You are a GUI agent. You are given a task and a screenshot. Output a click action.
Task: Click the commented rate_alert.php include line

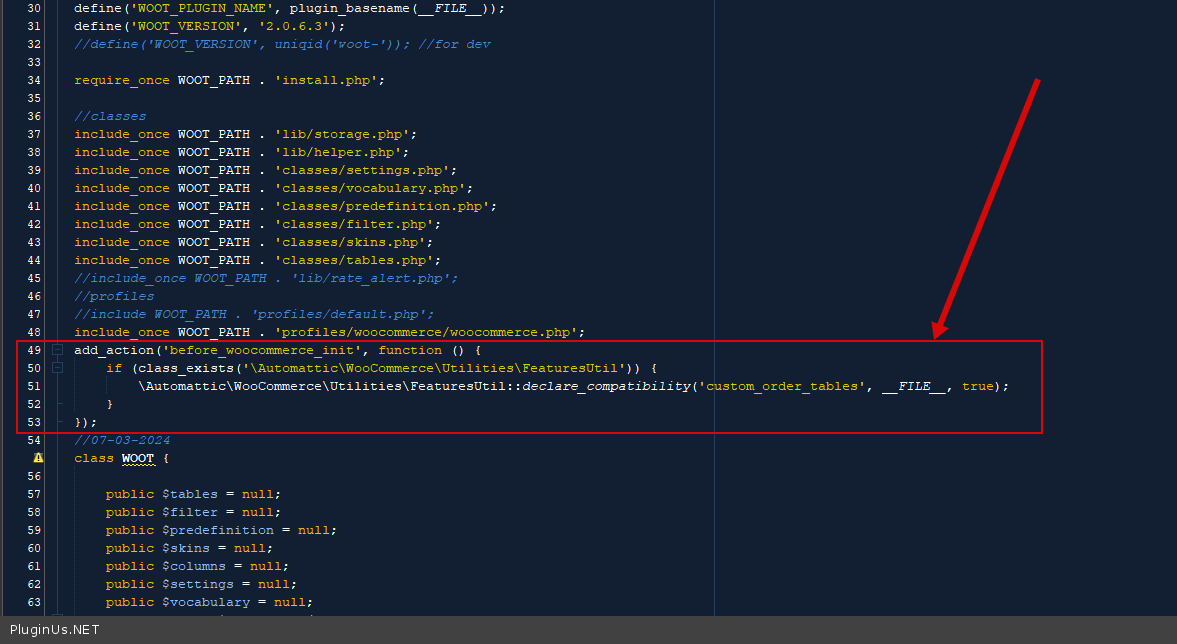pyautogui.click(x=265, y=278)
